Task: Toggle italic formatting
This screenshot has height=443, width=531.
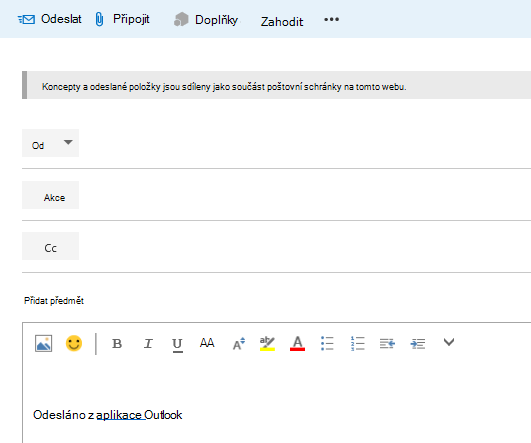Action: click(148, 344)
